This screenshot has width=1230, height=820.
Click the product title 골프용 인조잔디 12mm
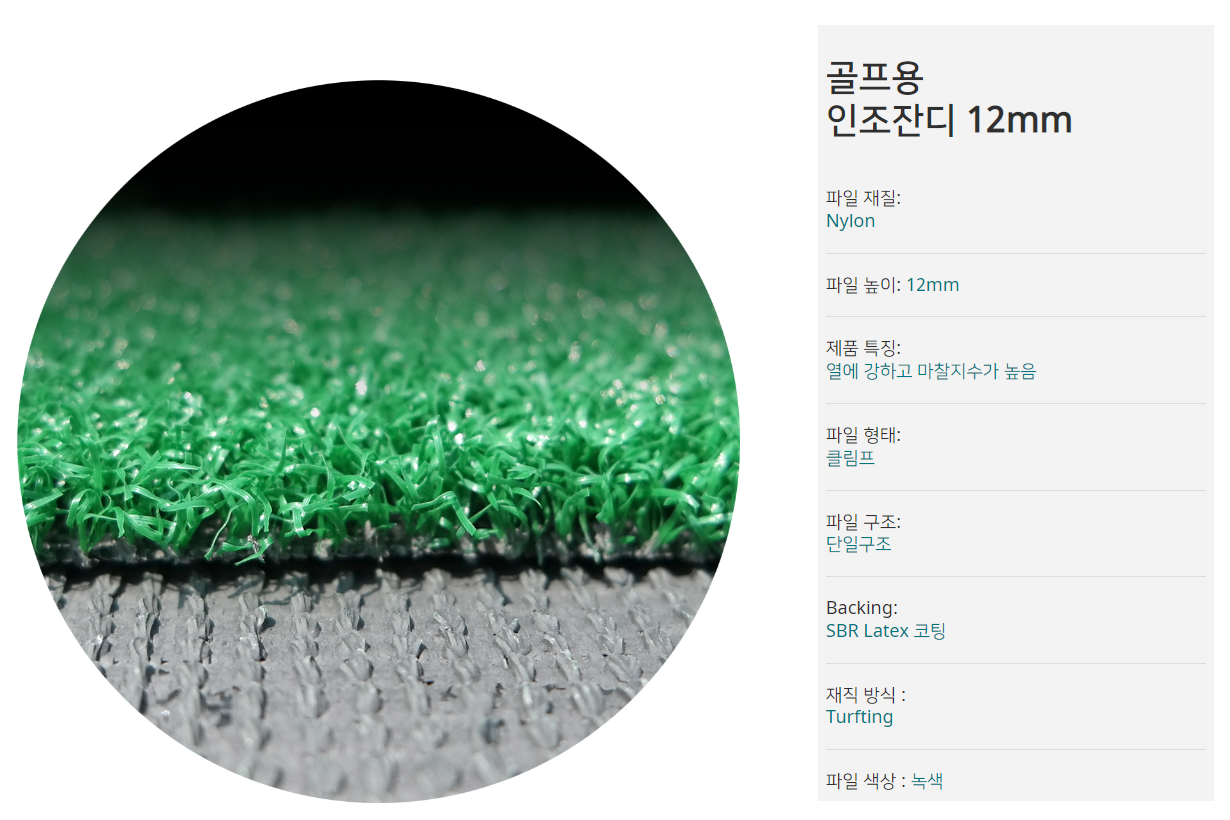click(x=949, y=98)
